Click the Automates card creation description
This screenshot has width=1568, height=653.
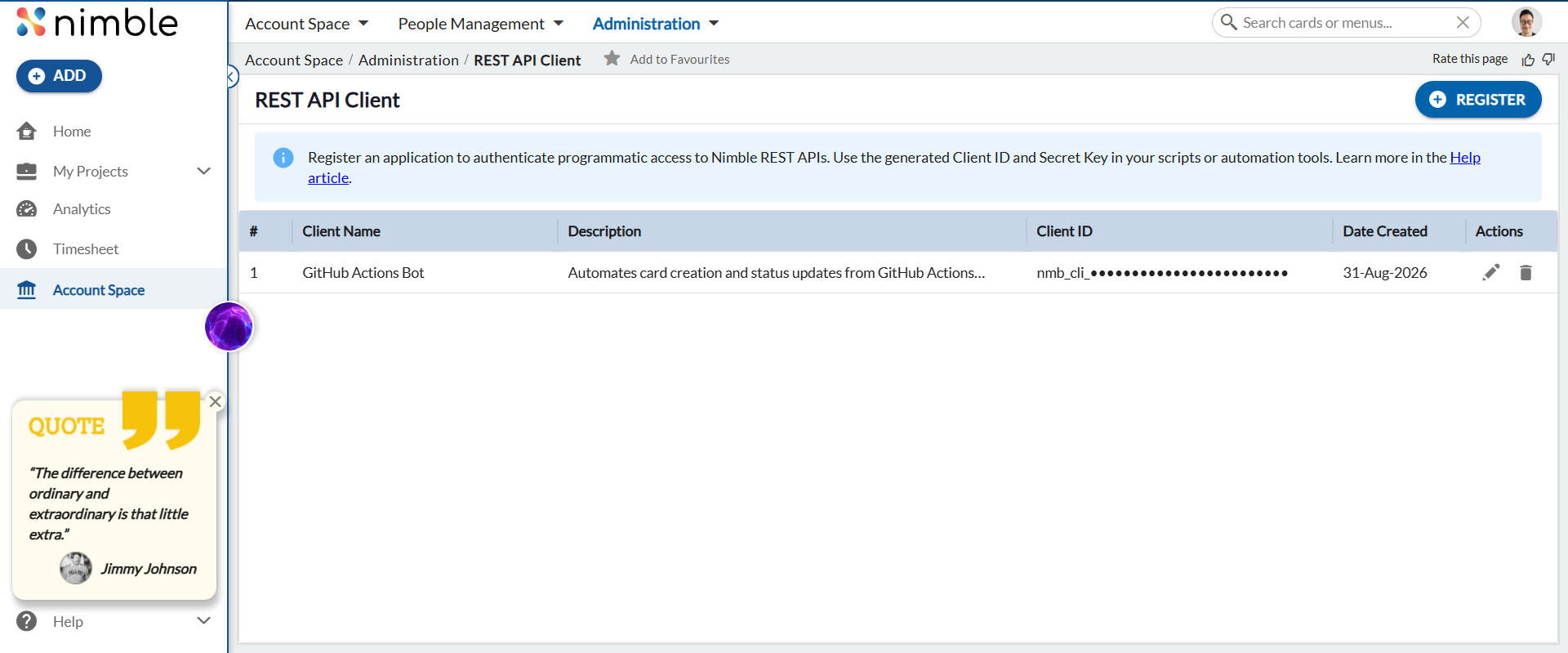[x=777, y=273]
